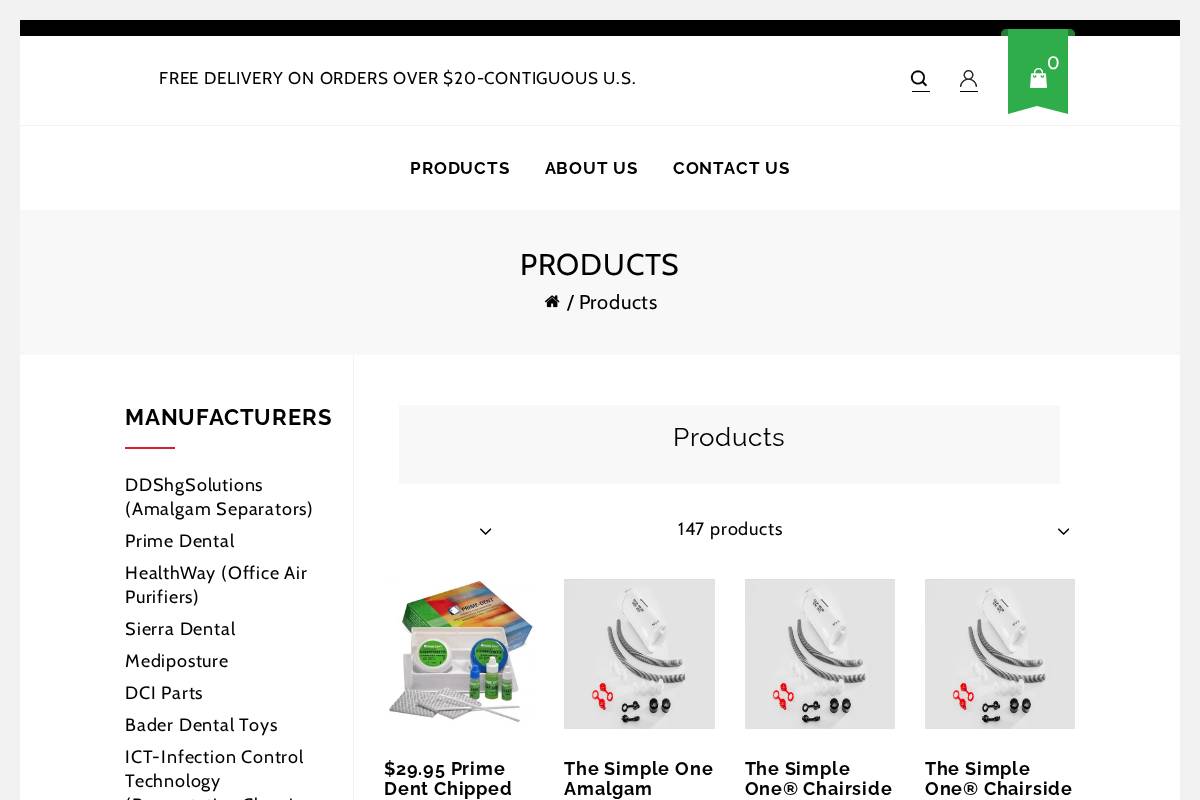This screenshot has height=800, width=1200.
Task: Select Mediposture in the manufacturers list
Action: [176, 661]
